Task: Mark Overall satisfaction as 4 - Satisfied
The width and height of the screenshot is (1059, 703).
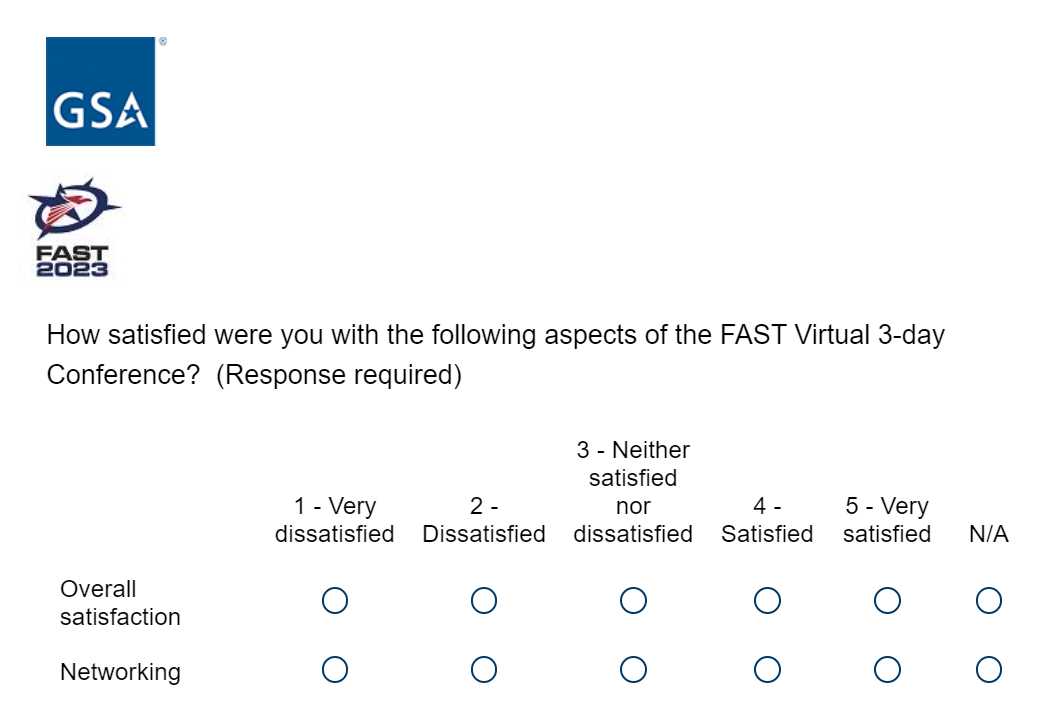Action: coord(767,601)
